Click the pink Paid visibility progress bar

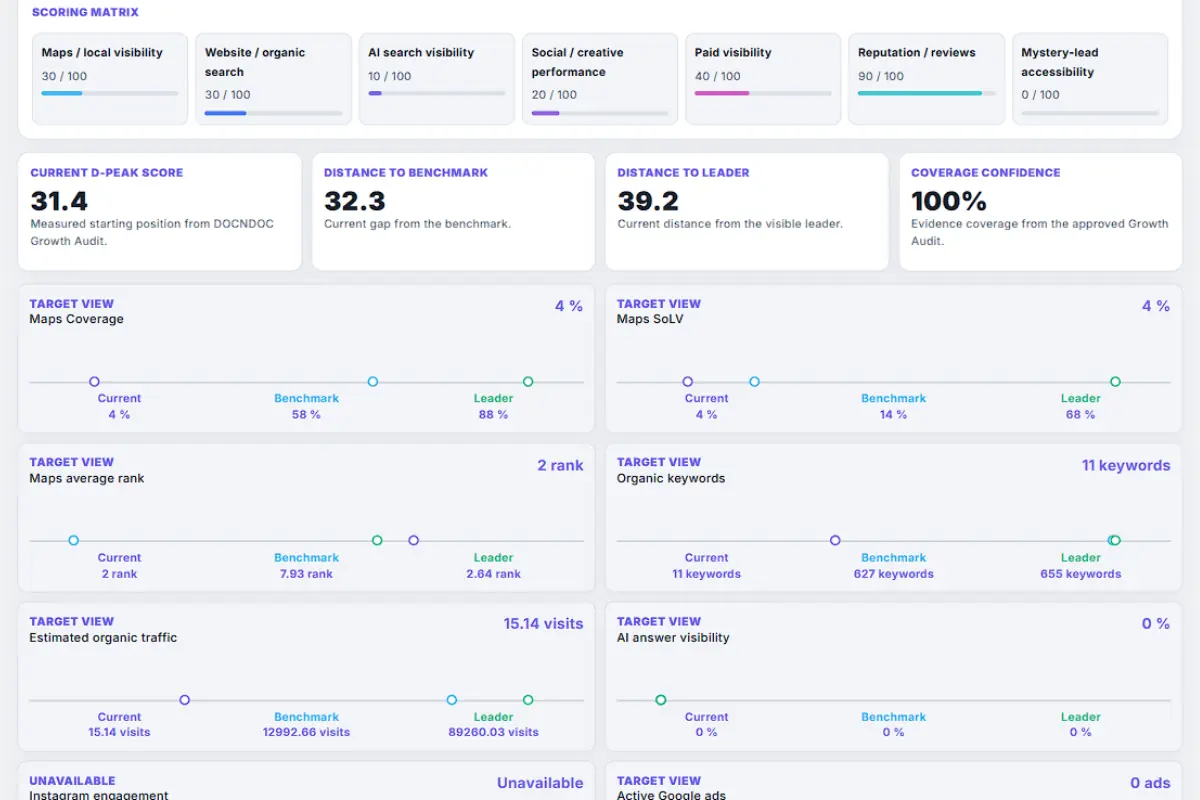coord(763,94)
